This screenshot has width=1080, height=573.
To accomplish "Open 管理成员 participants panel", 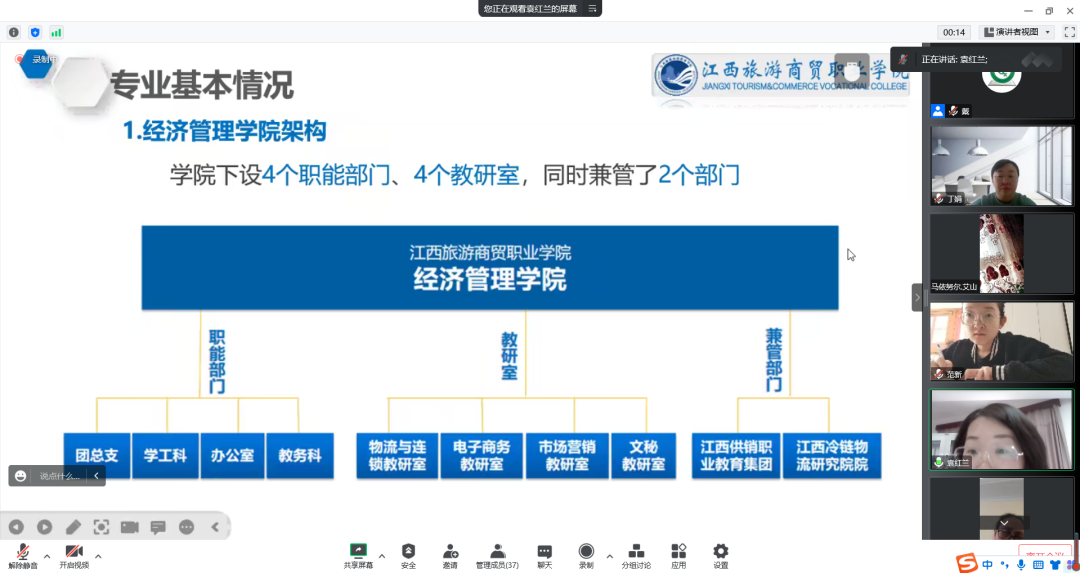I will [x=497, y=555].
